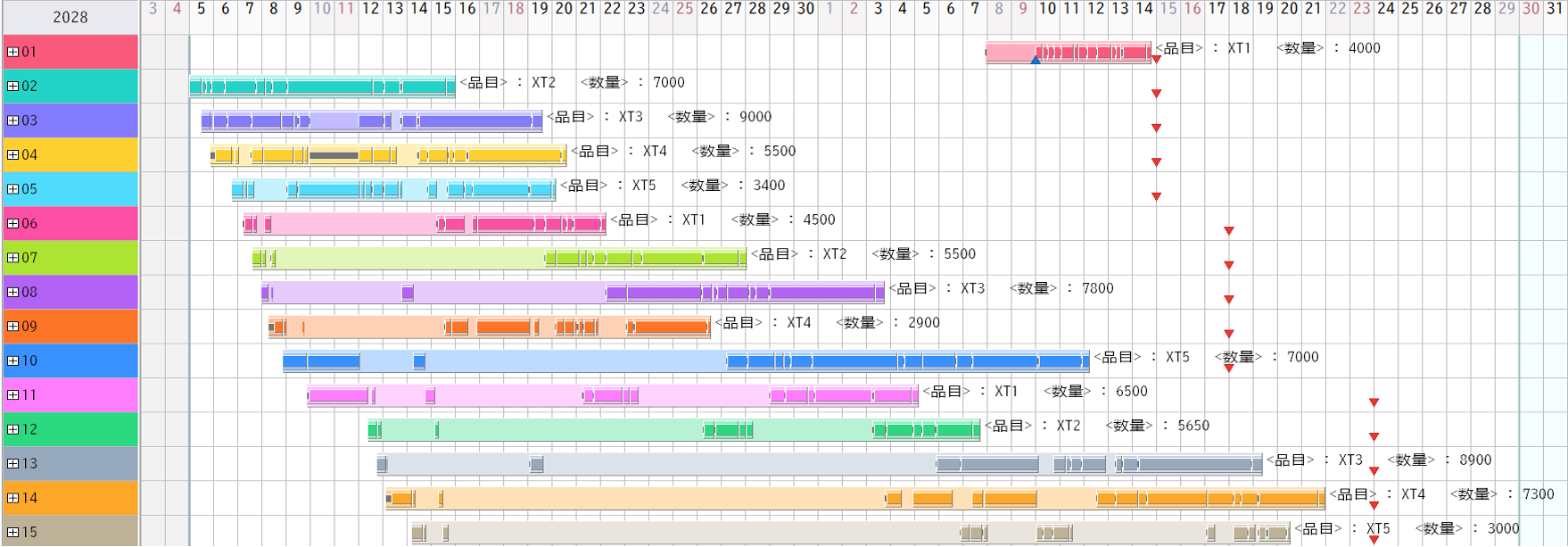1568x547 pixels.
Task: Click the 2028 year header cell
Action: 70,17
